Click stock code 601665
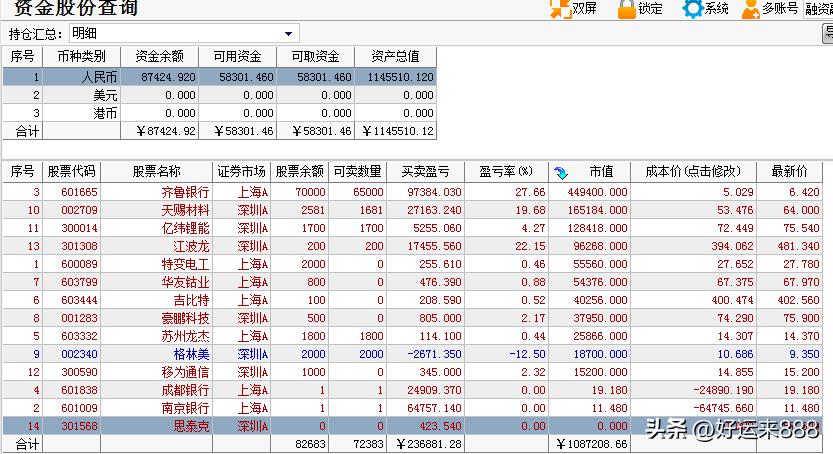 pos(79,192)
